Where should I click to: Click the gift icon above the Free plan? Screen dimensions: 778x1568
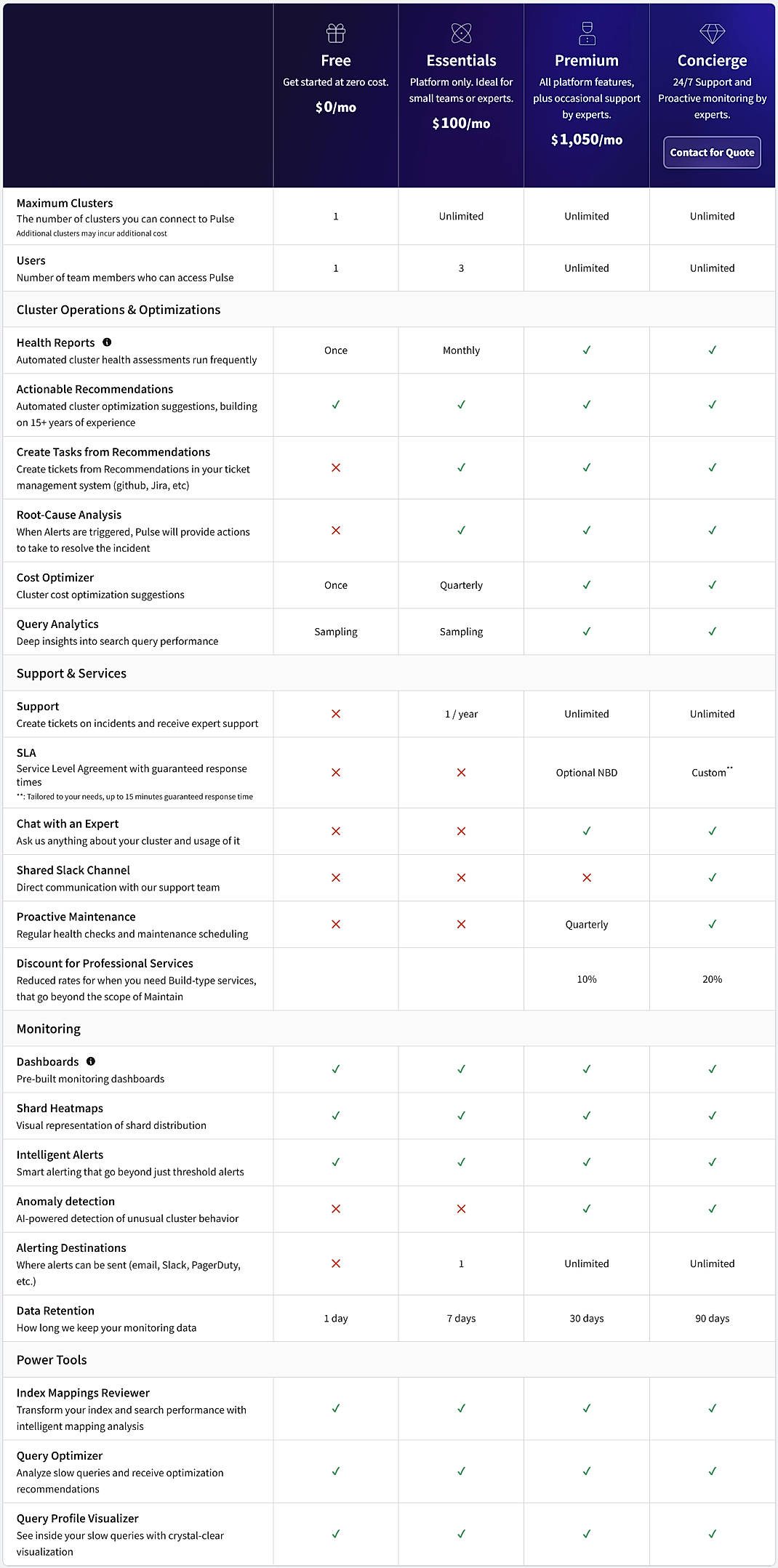[x=335, y=32]
